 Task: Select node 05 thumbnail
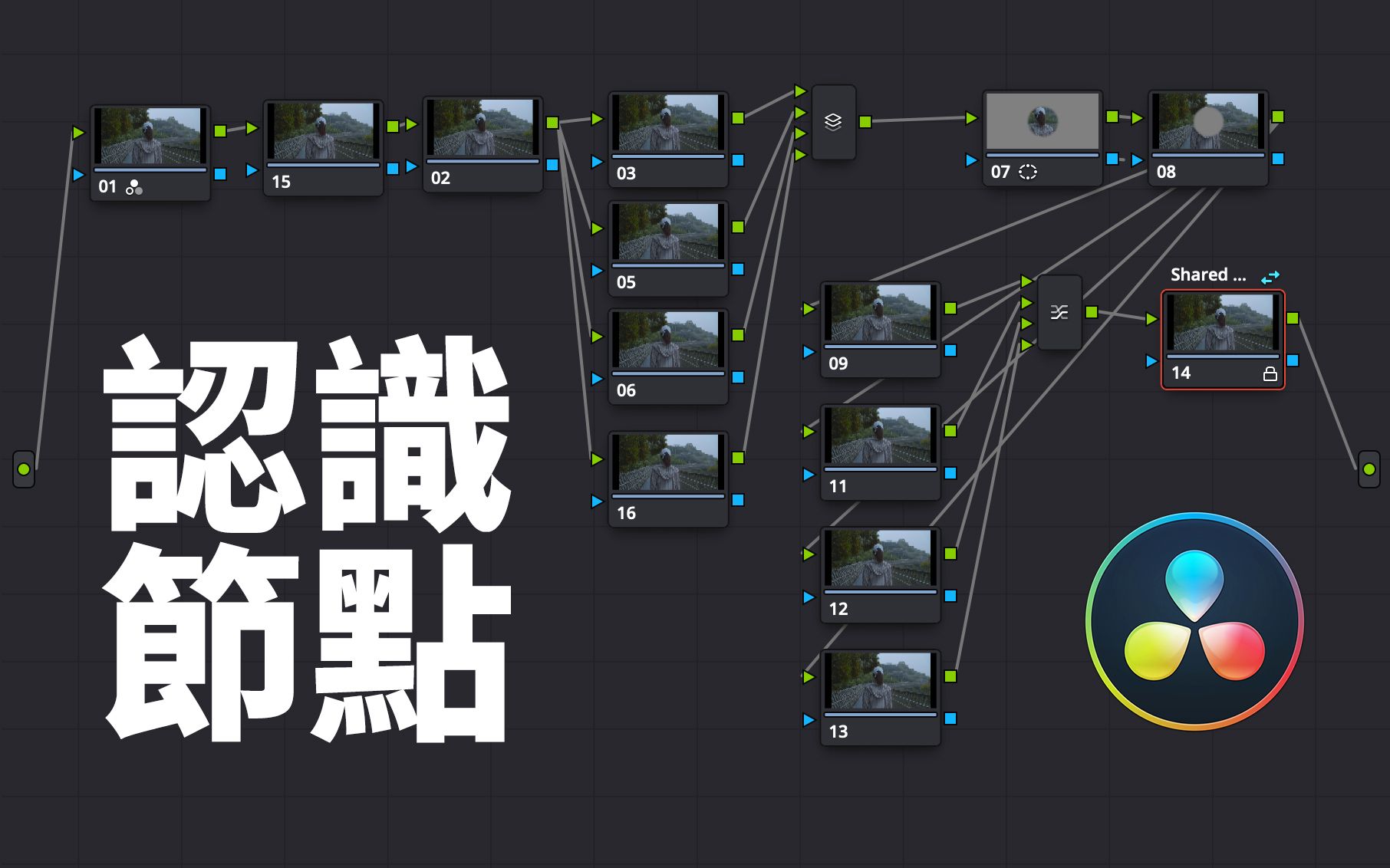coord(668,232)
